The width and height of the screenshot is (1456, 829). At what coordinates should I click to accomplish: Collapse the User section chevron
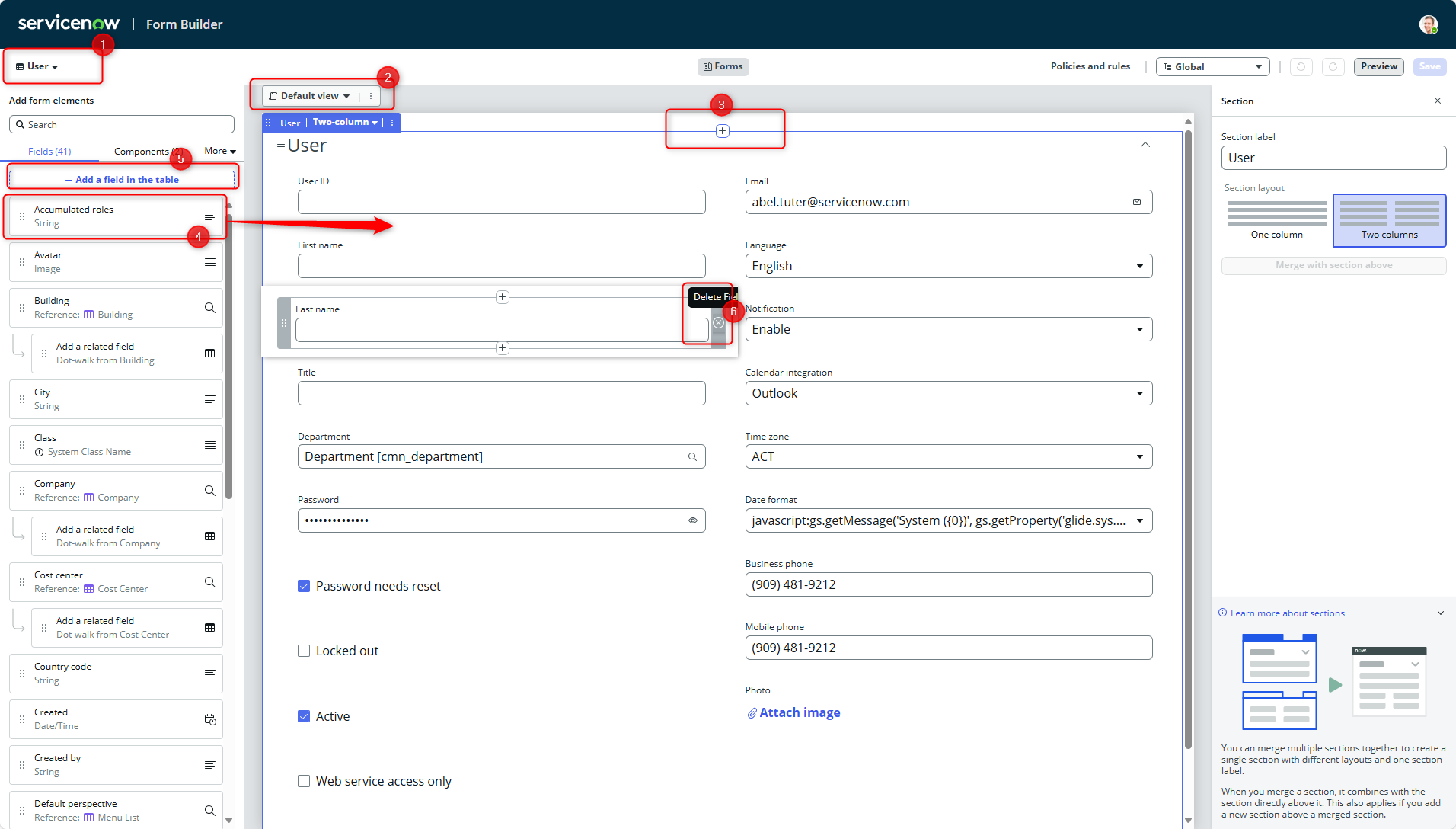click(1145, 145)
